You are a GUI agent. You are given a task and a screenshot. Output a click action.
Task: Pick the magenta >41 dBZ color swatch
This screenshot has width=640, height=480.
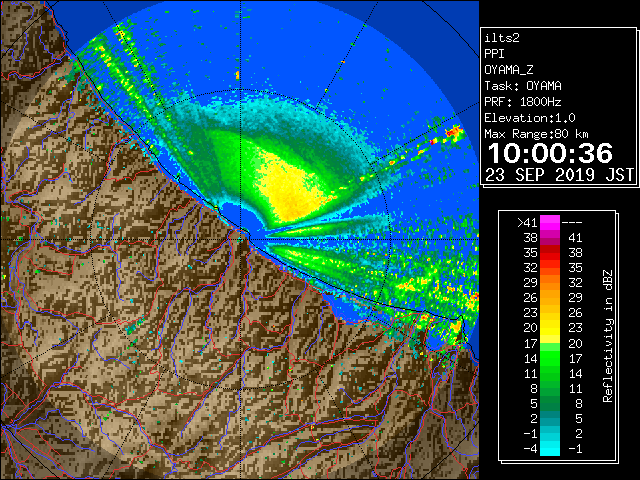550,222
